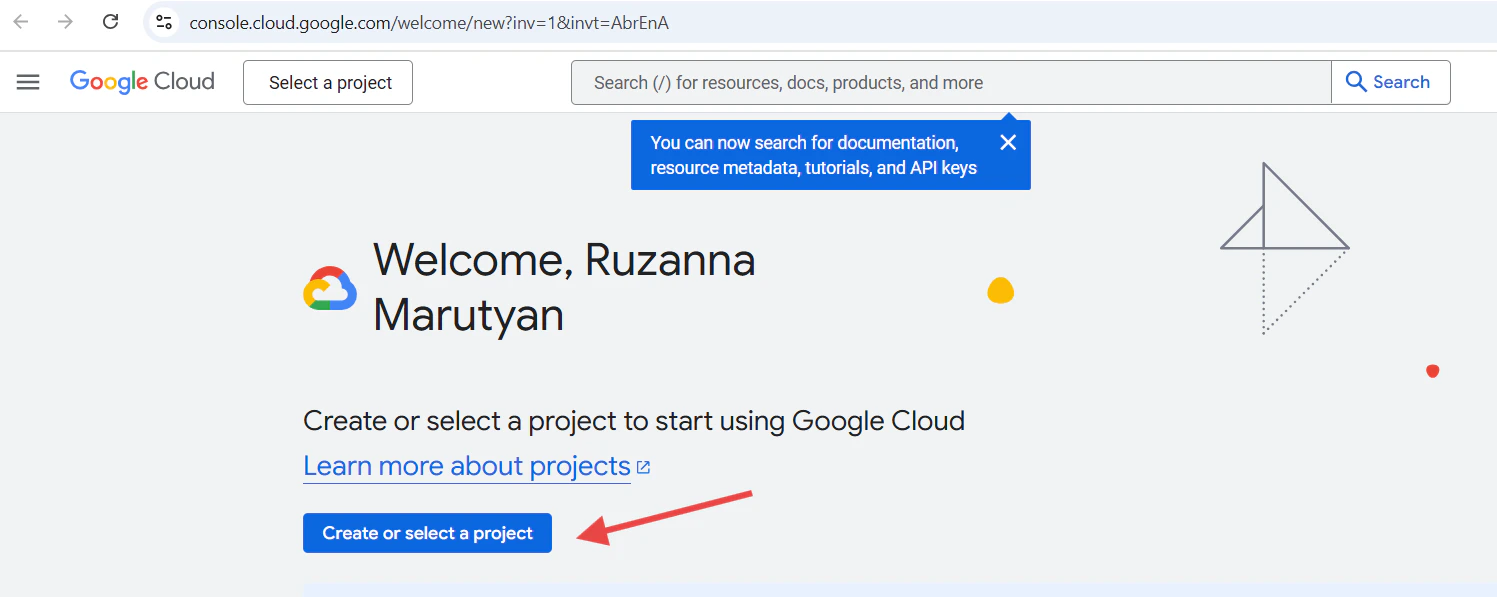Reload the current page

coord(110,22)
